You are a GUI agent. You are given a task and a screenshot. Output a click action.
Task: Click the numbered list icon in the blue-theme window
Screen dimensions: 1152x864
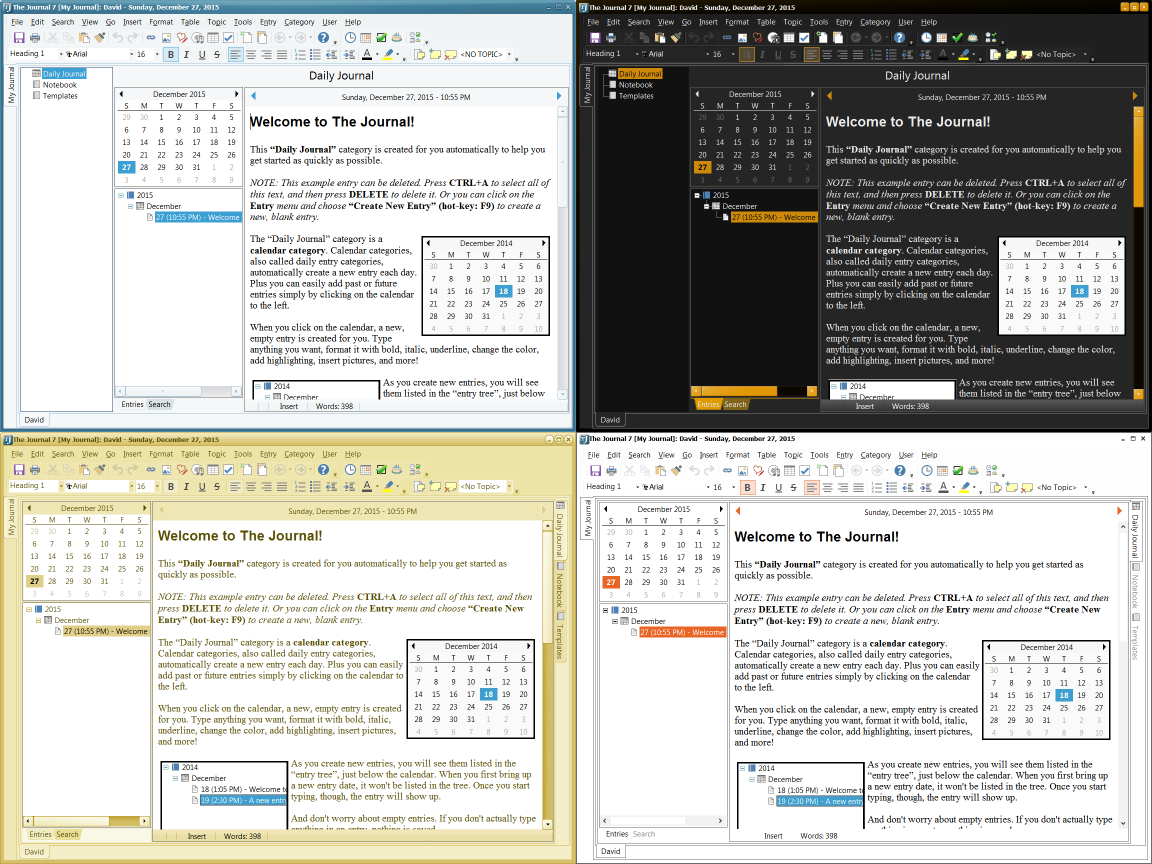pyautogui.click(x=300, y=54)
